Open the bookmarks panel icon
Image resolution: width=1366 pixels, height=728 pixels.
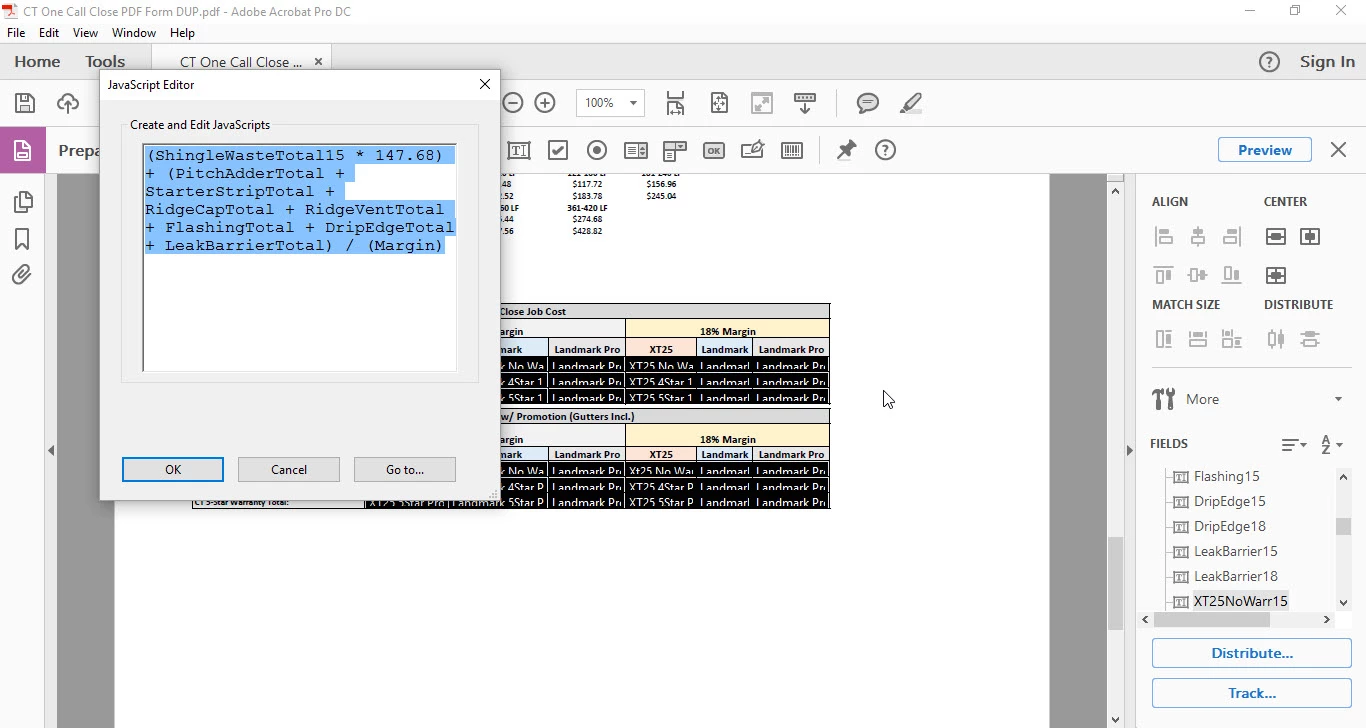(x=22, y=239)
